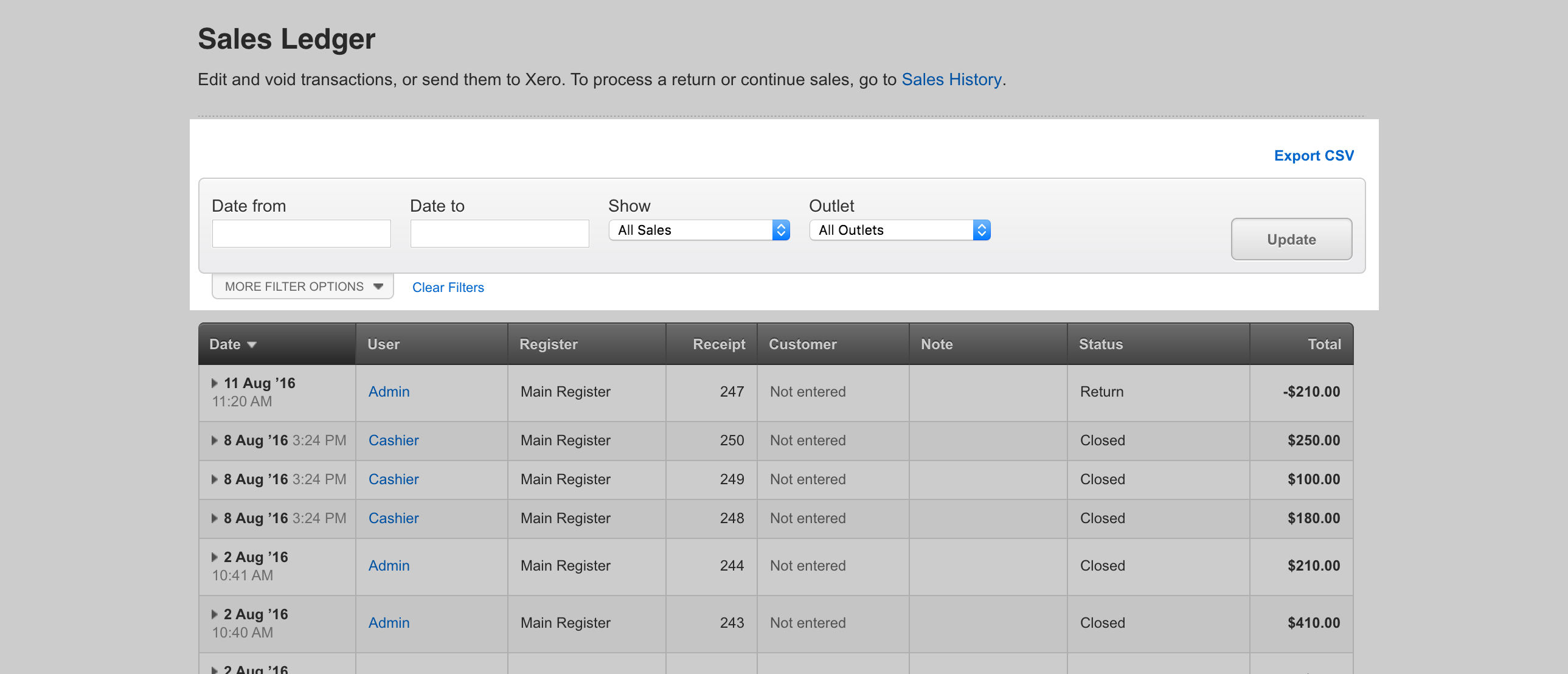This screenshot has width=1568, height=674.
Task: Open Cashier user for receipt 250
Action: tap(394, 440)
